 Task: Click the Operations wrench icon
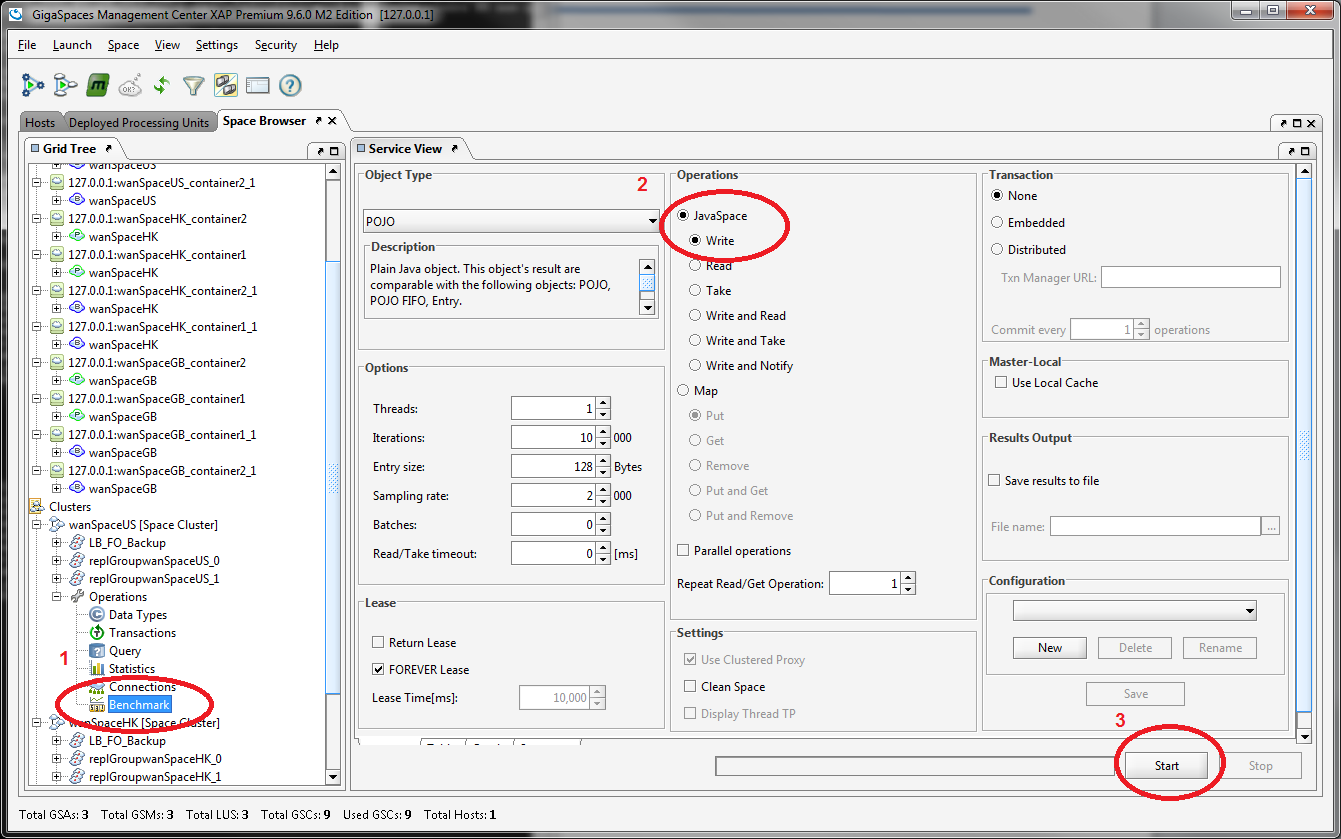[77, 597]
